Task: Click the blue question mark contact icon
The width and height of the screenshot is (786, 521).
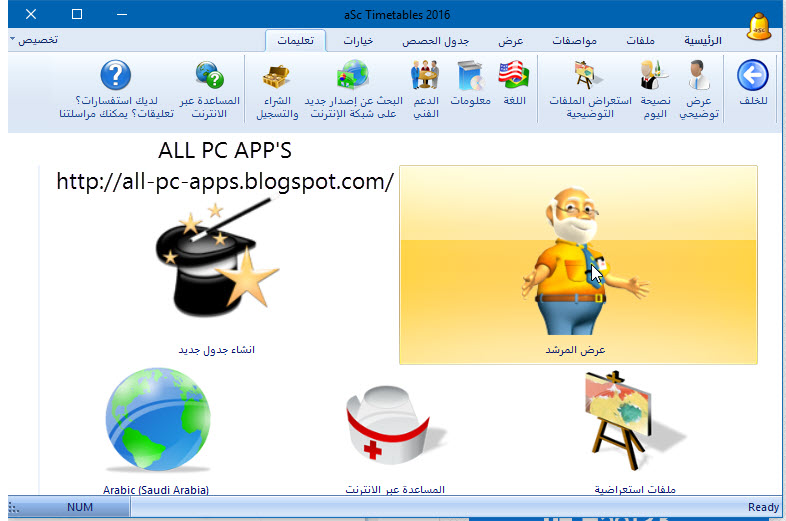Action: (x=116, y=78)
